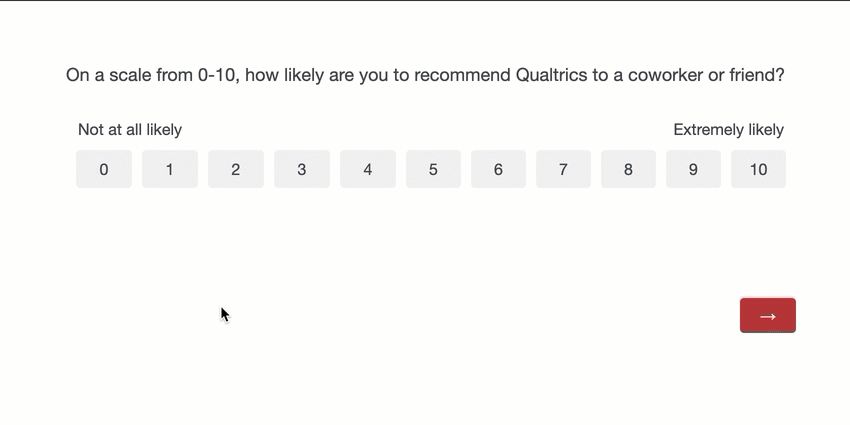Select the 8 rating button
The width and height of the screenshot is (850, 425).
coord(628,169)
